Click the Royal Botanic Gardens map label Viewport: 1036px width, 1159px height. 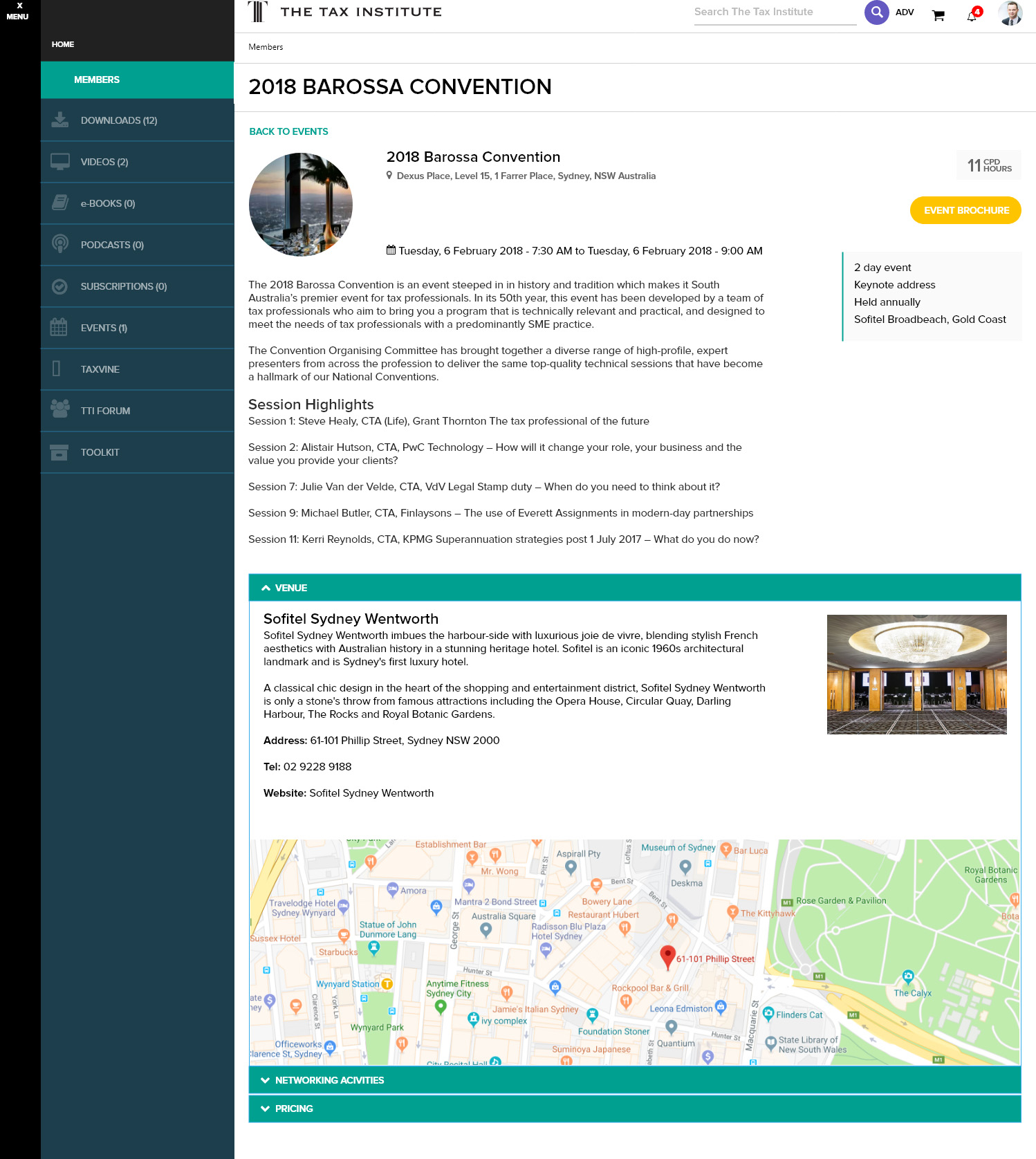point(990,875)
